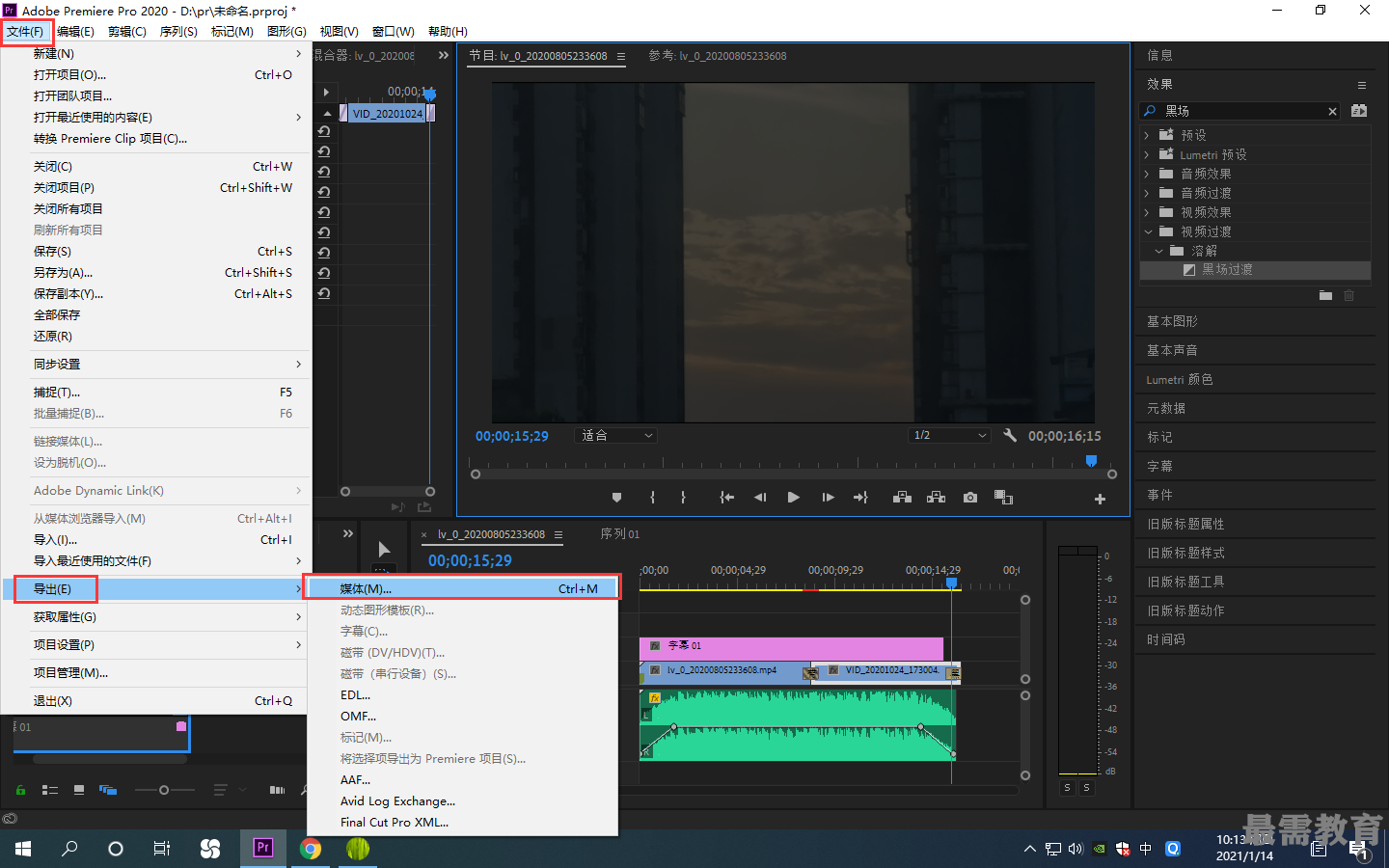Click the Go to In point icon
The image size is (1389, 868).
[x=727, y=498]
